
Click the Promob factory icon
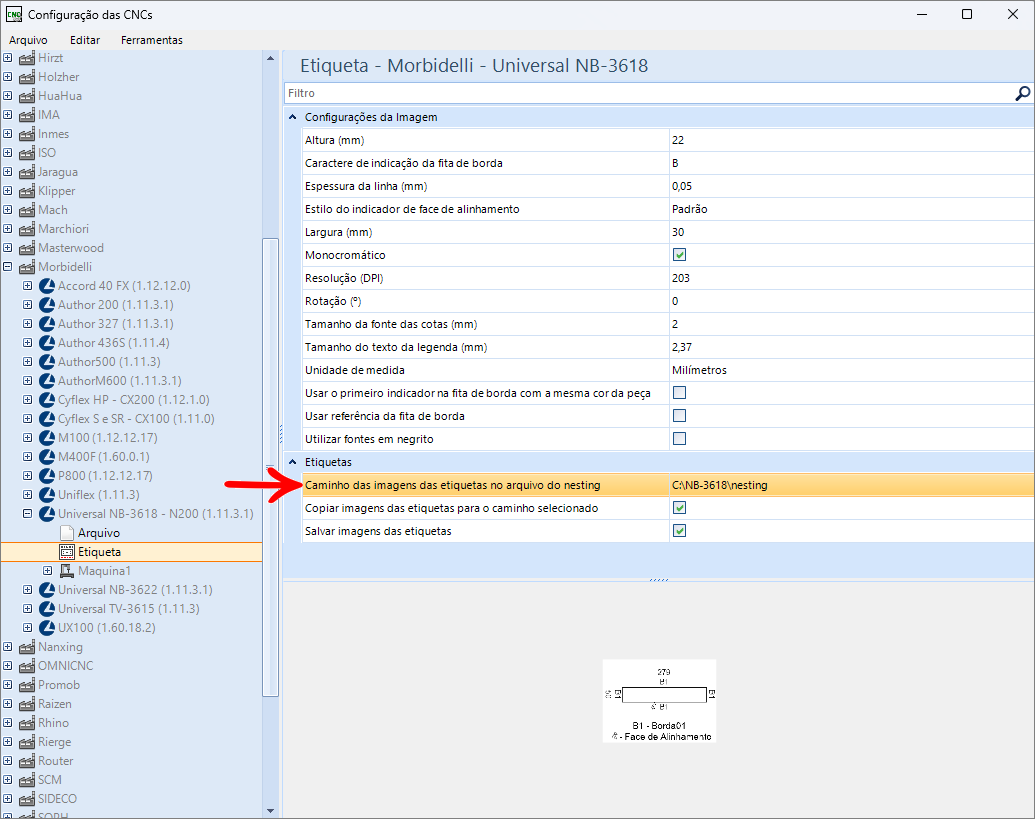pos(27,686)
